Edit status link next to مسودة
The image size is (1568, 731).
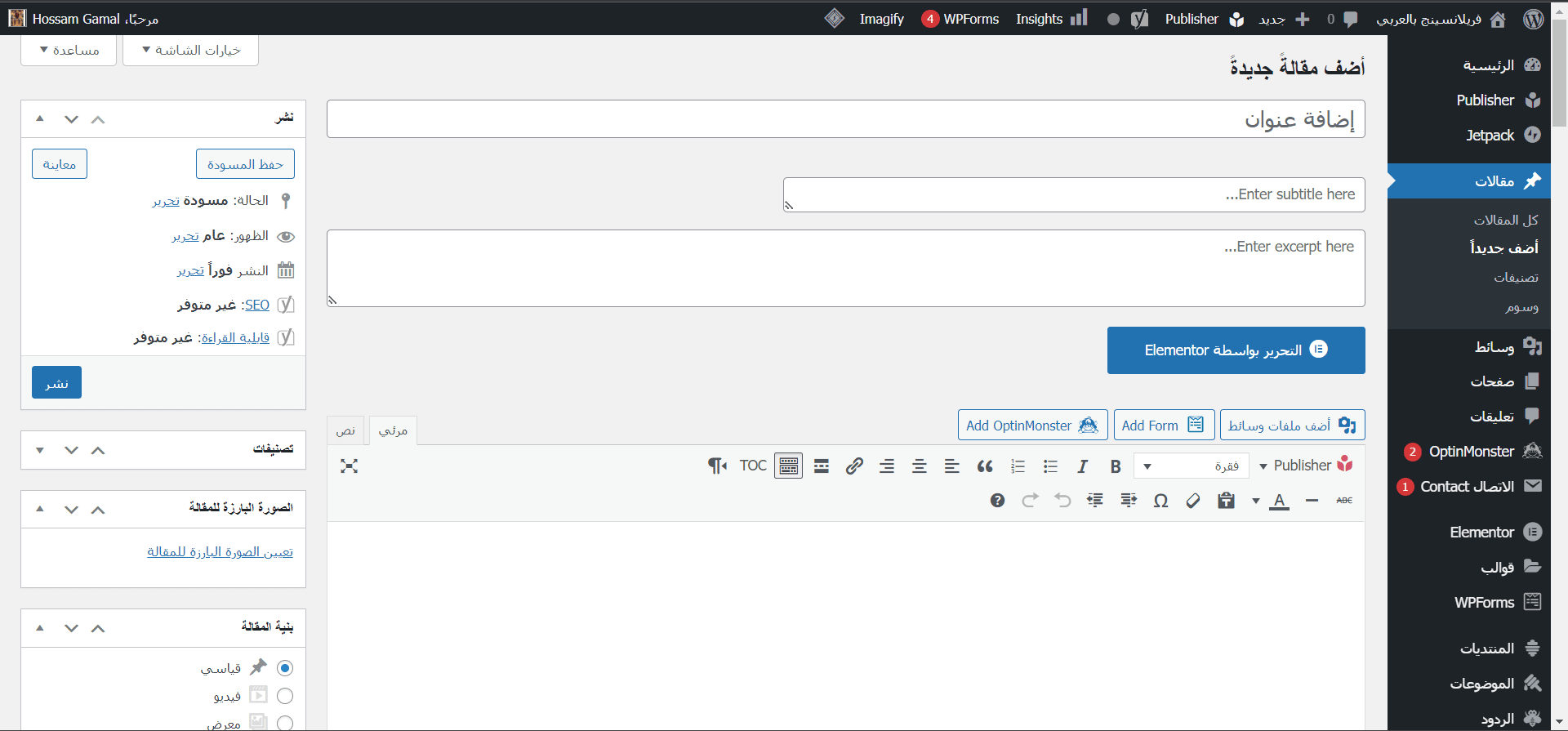pyautogui.click(x=166, y=201)
